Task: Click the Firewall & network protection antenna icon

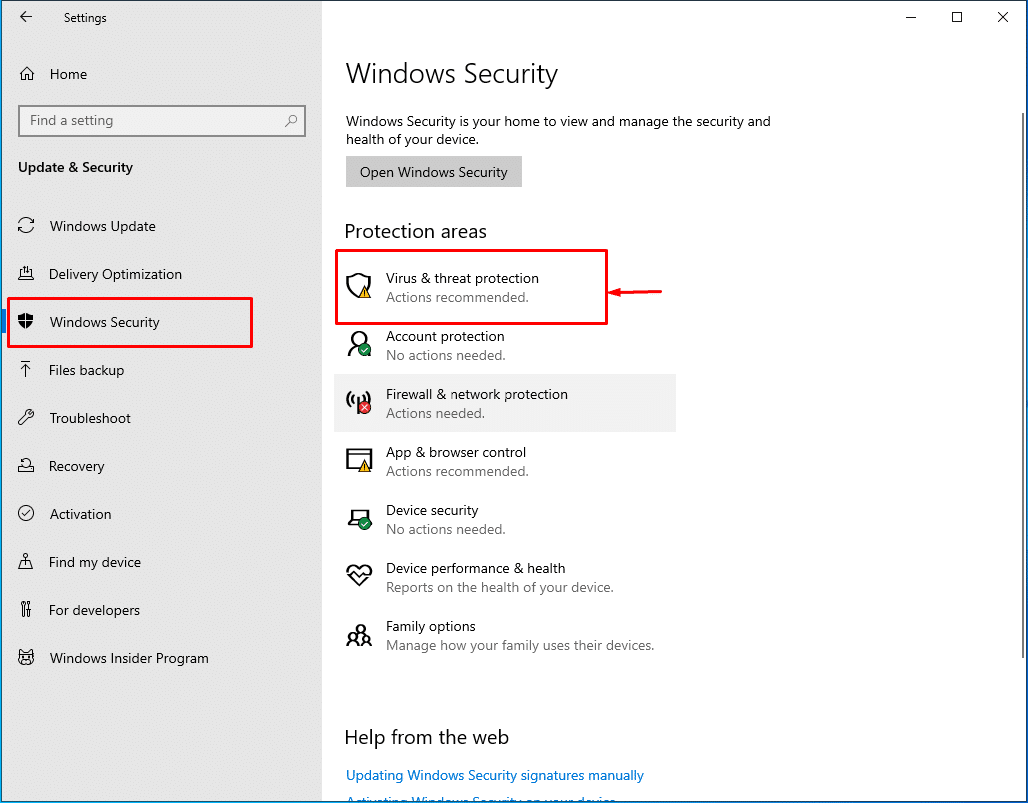Action: coord(359,402)
